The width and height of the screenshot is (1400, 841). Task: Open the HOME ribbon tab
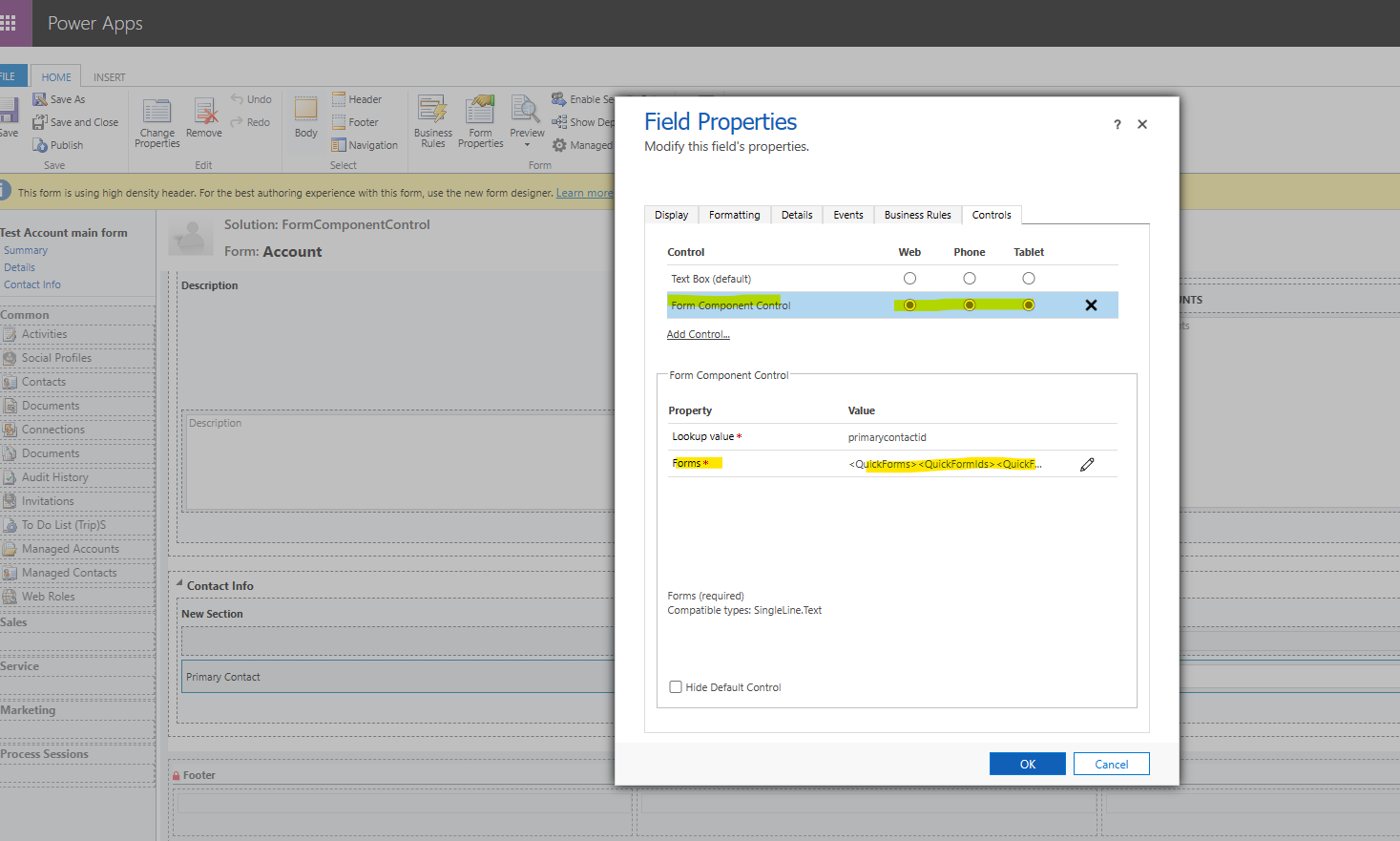click(x=56, y=77)
